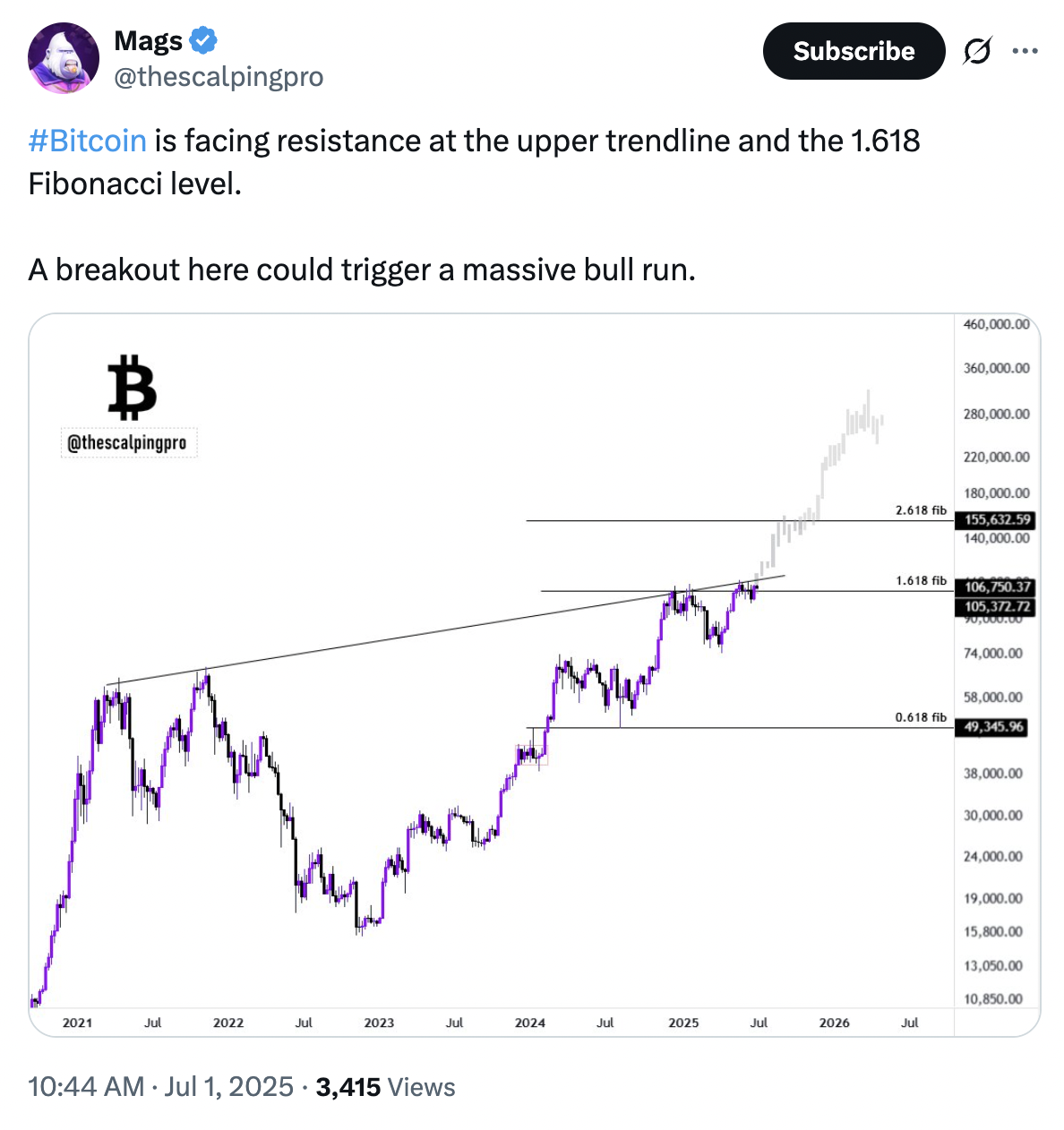Open the #Bitcoin hashtag link
This screenshot has height=1130, width=1064.
pyautogui.click(x=88, y=141)
